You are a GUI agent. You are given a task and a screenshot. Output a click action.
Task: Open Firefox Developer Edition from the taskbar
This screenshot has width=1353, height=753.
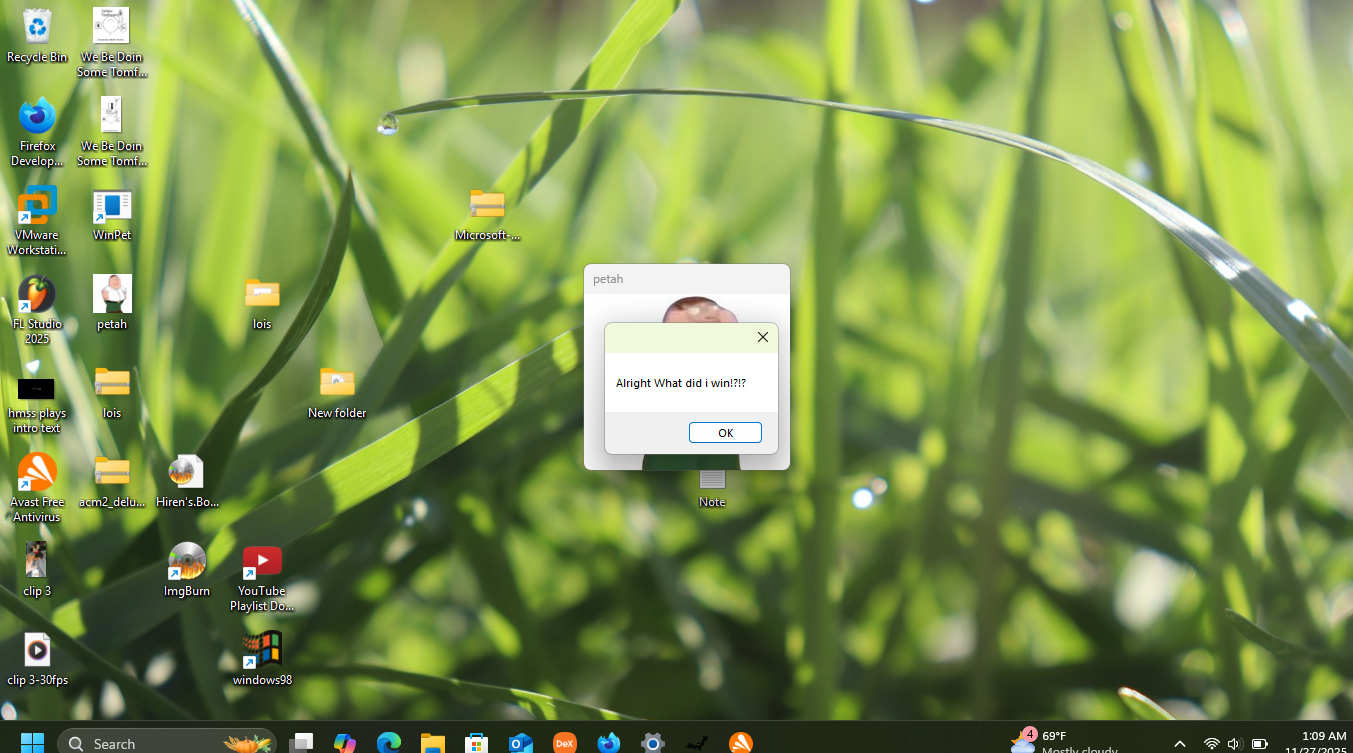(x=609, y=743)
